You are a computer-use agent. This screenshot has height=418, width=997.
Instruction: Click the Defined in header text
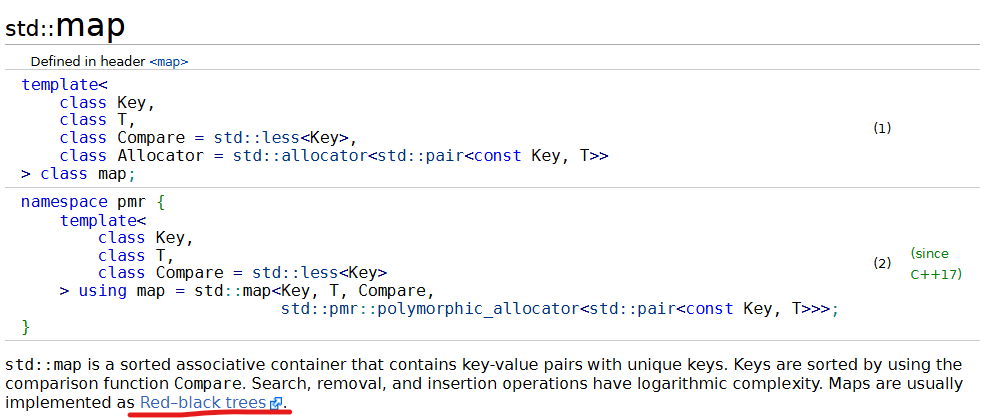point(88,62)
